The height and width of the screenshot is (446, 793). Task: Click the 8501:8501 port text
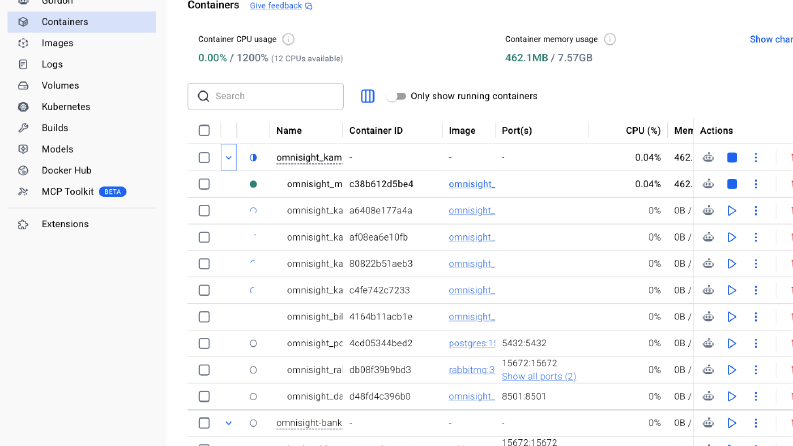click(523, 396)
